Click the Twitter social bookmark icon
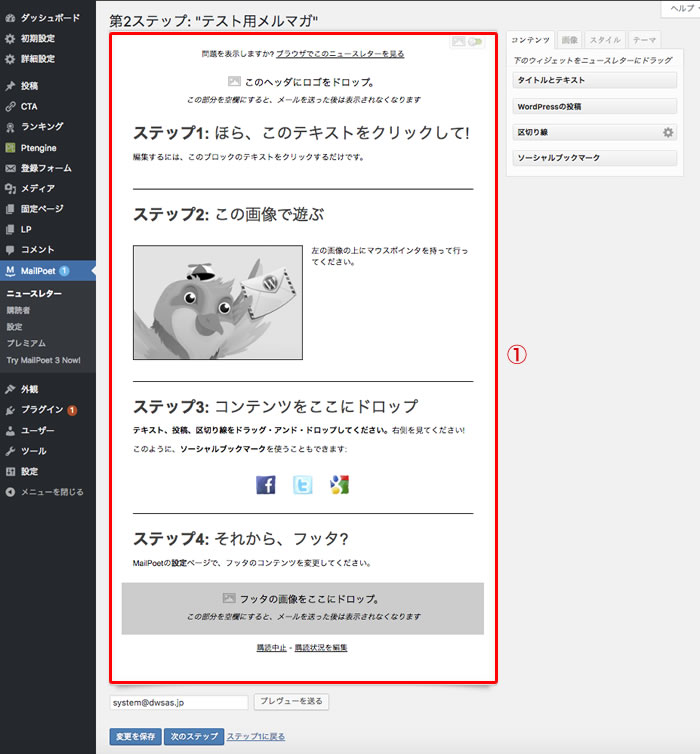This screenshot has width=700, height=754. tap(302, 485)
